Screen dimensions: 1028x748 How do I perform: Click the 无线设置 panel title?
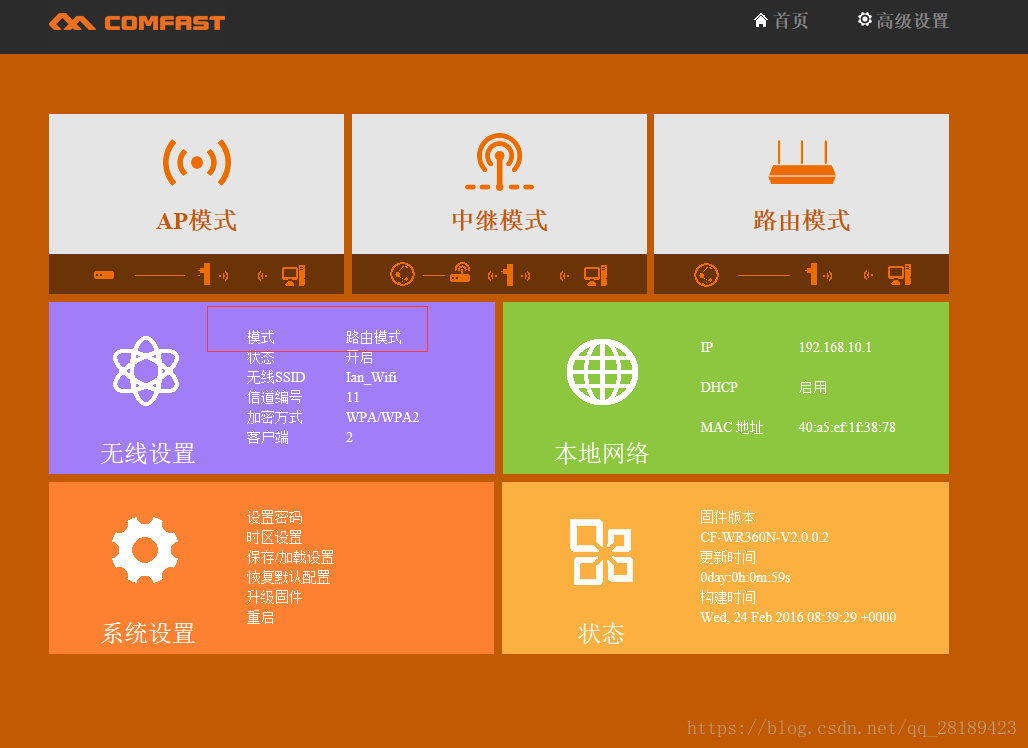click(x=147, y=454)
